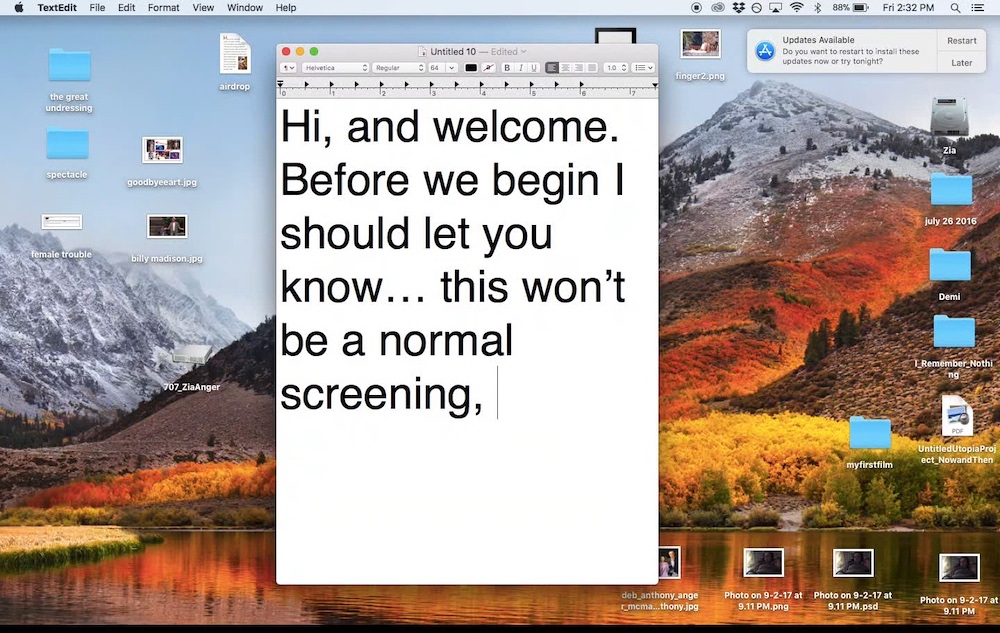Click Restart in the Updates notification
Image resolution: width=1000 pixels, height=633 pixels.
[x=961, y=41]
